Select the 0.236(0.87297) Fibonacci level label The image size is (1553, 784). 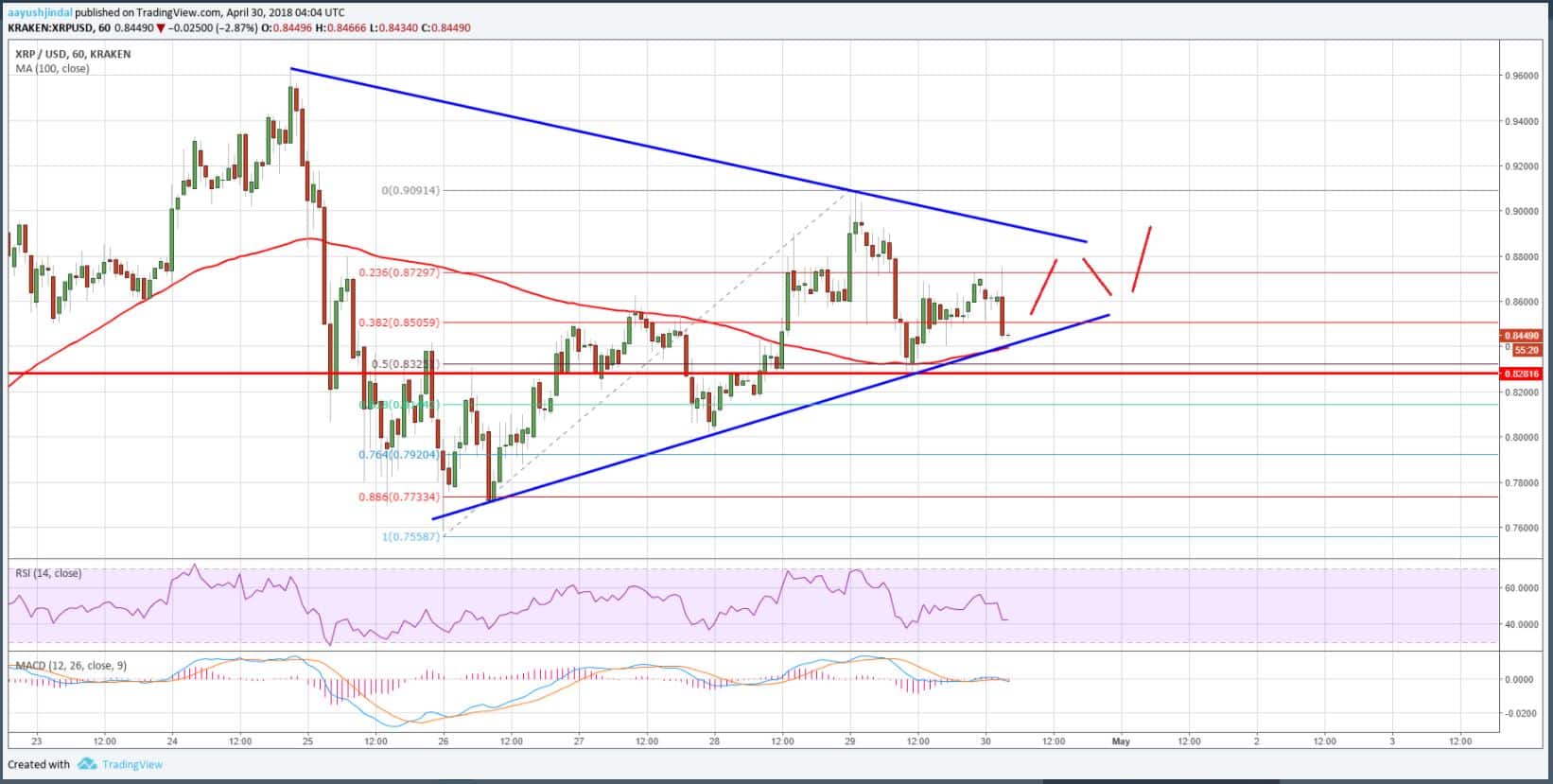point(398,272)
